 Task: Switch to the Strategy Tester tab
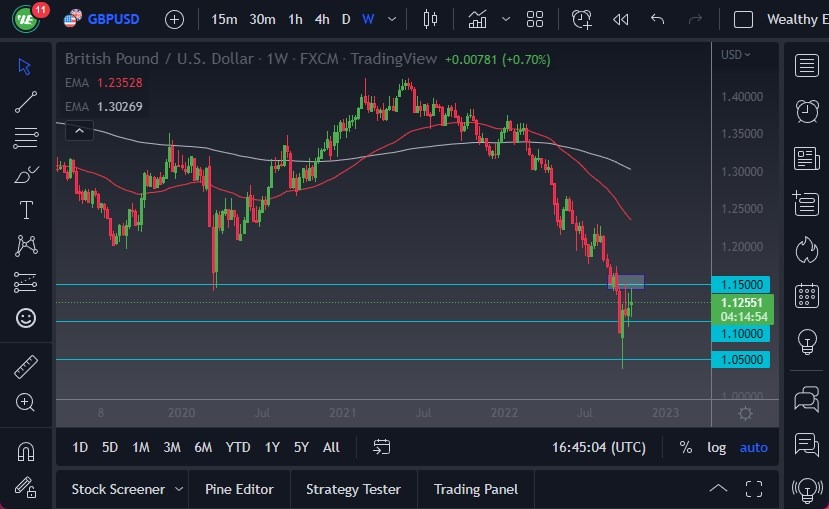pyautogui.click(x=353, y=489)
